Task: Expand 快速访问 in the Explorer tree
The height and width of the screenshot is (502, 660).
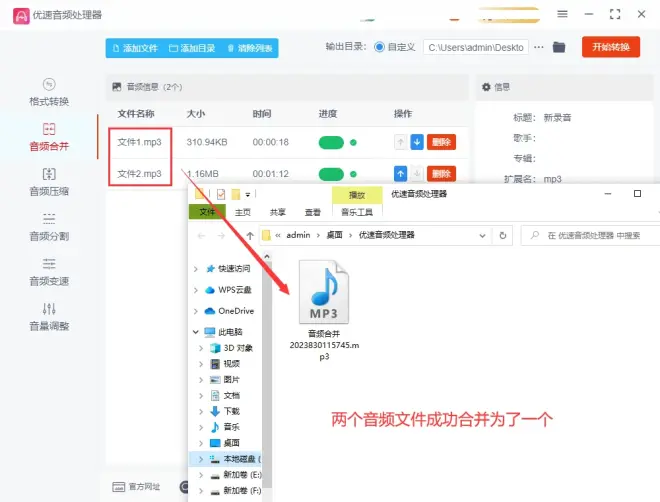Action: click(x=196, y=269)
